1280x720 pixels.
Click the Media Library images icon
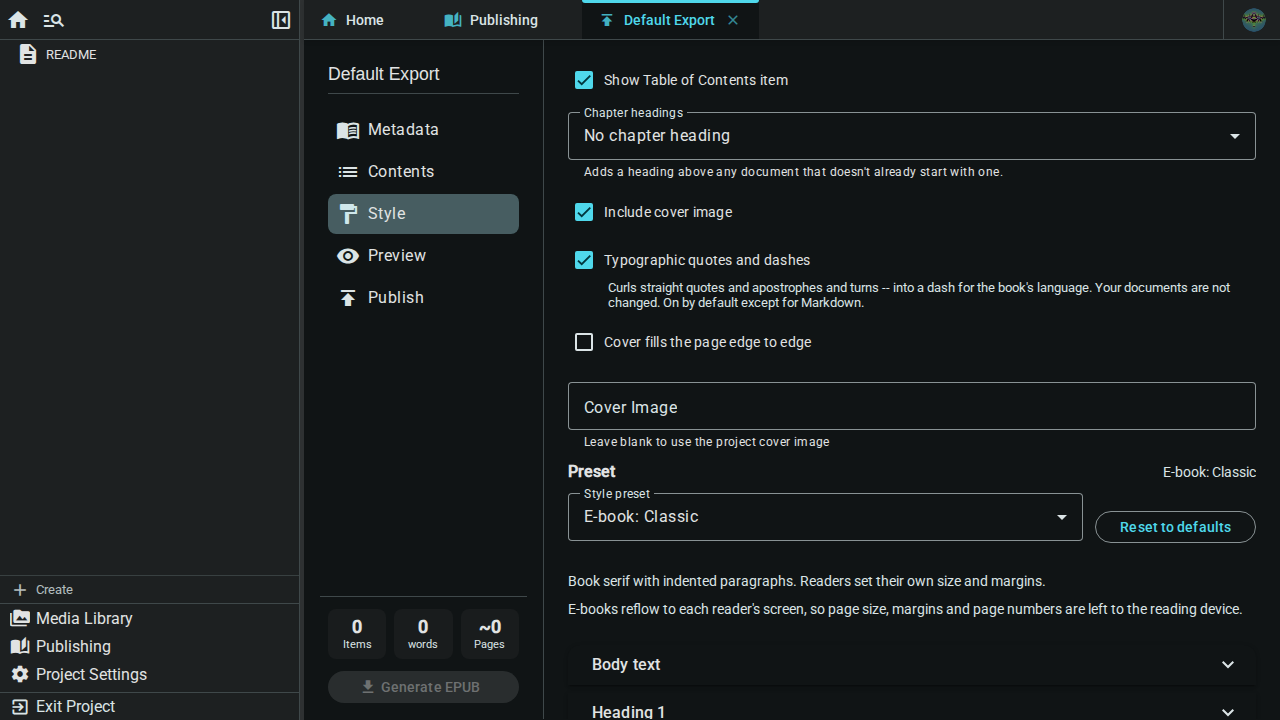click(20, 618)
